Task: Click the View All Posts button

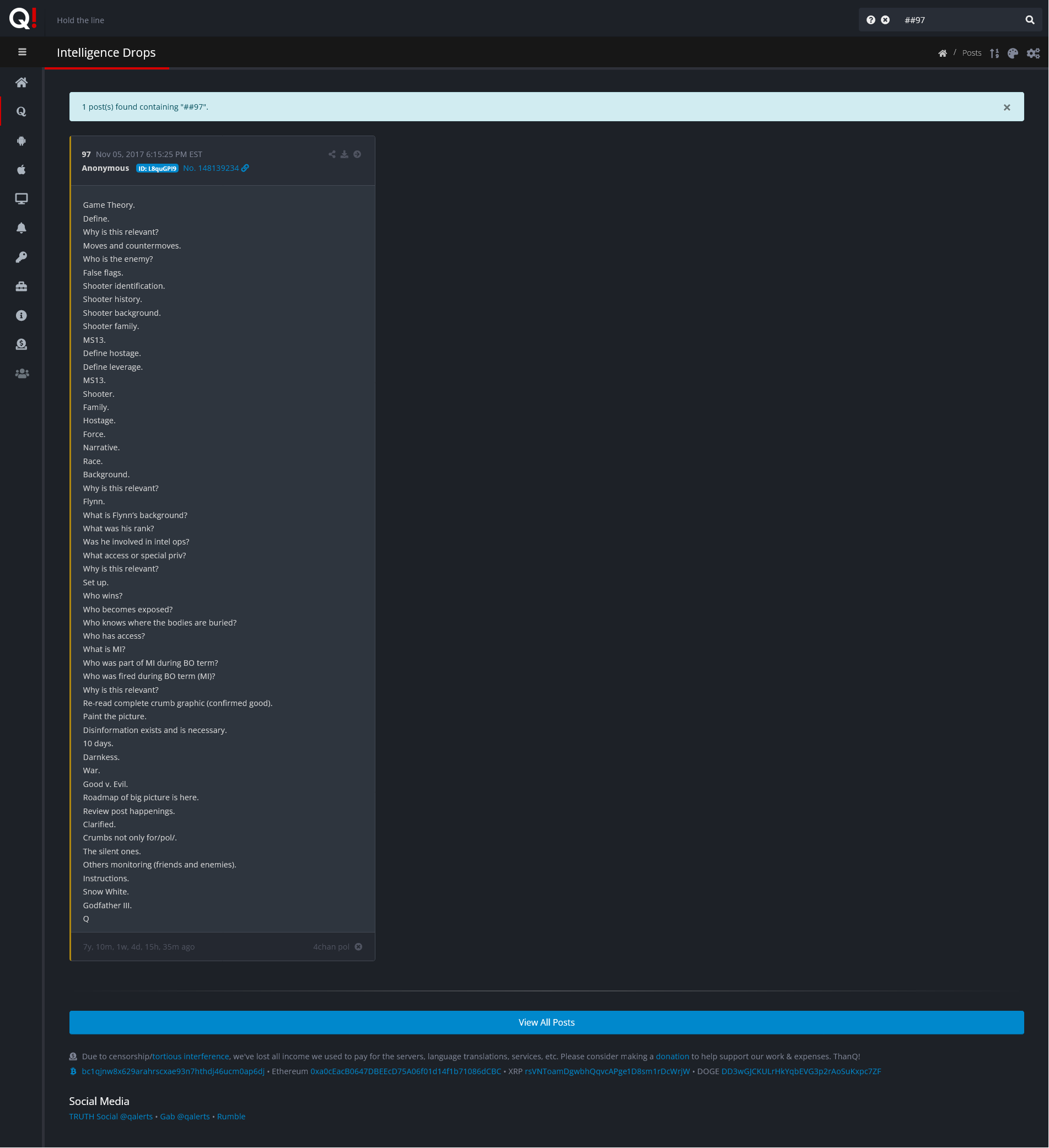Action: [x=547, y=1023]
